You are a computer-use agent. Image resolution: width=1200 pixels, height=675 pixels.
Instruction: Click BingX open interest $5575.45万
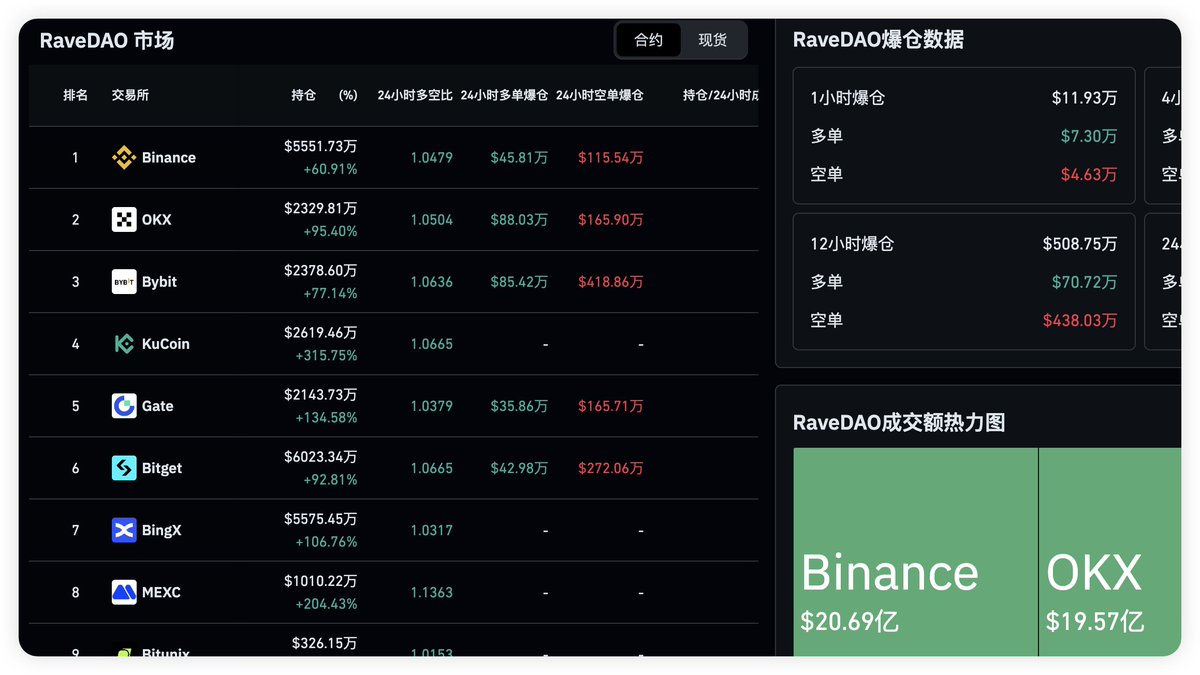[320, 518]
